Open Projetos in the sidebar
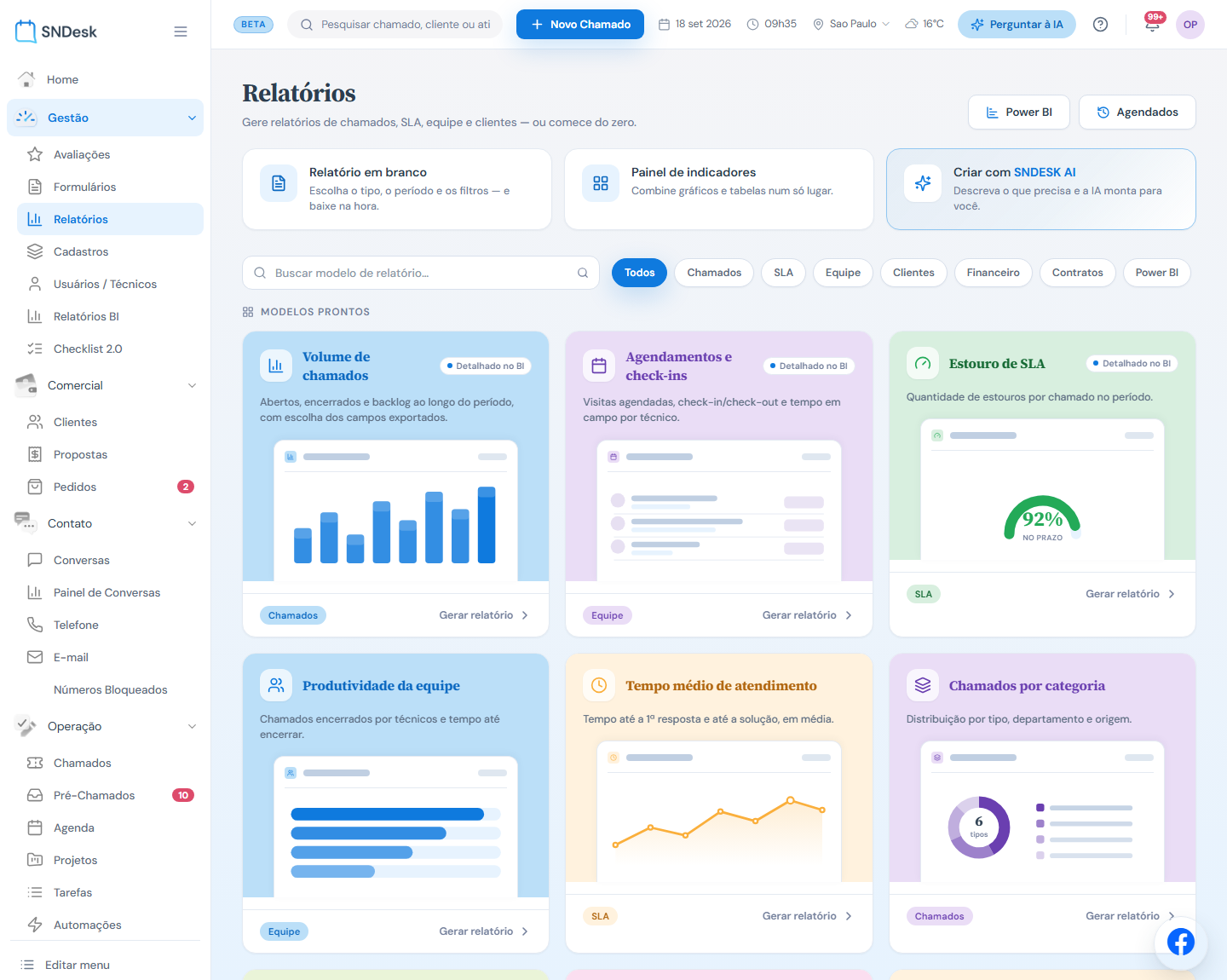The image size is (1227, 980). (x=110, y=860)
